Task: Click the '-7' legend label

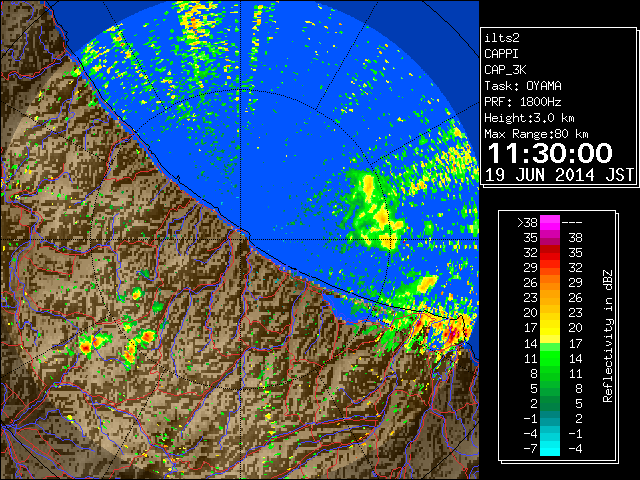Action: click(531, 449)
